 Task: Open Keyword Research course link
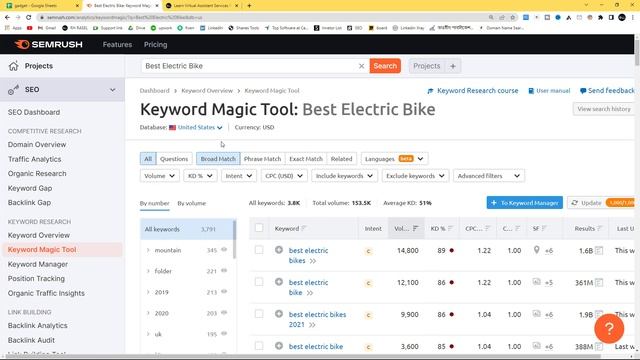point(473,91)
